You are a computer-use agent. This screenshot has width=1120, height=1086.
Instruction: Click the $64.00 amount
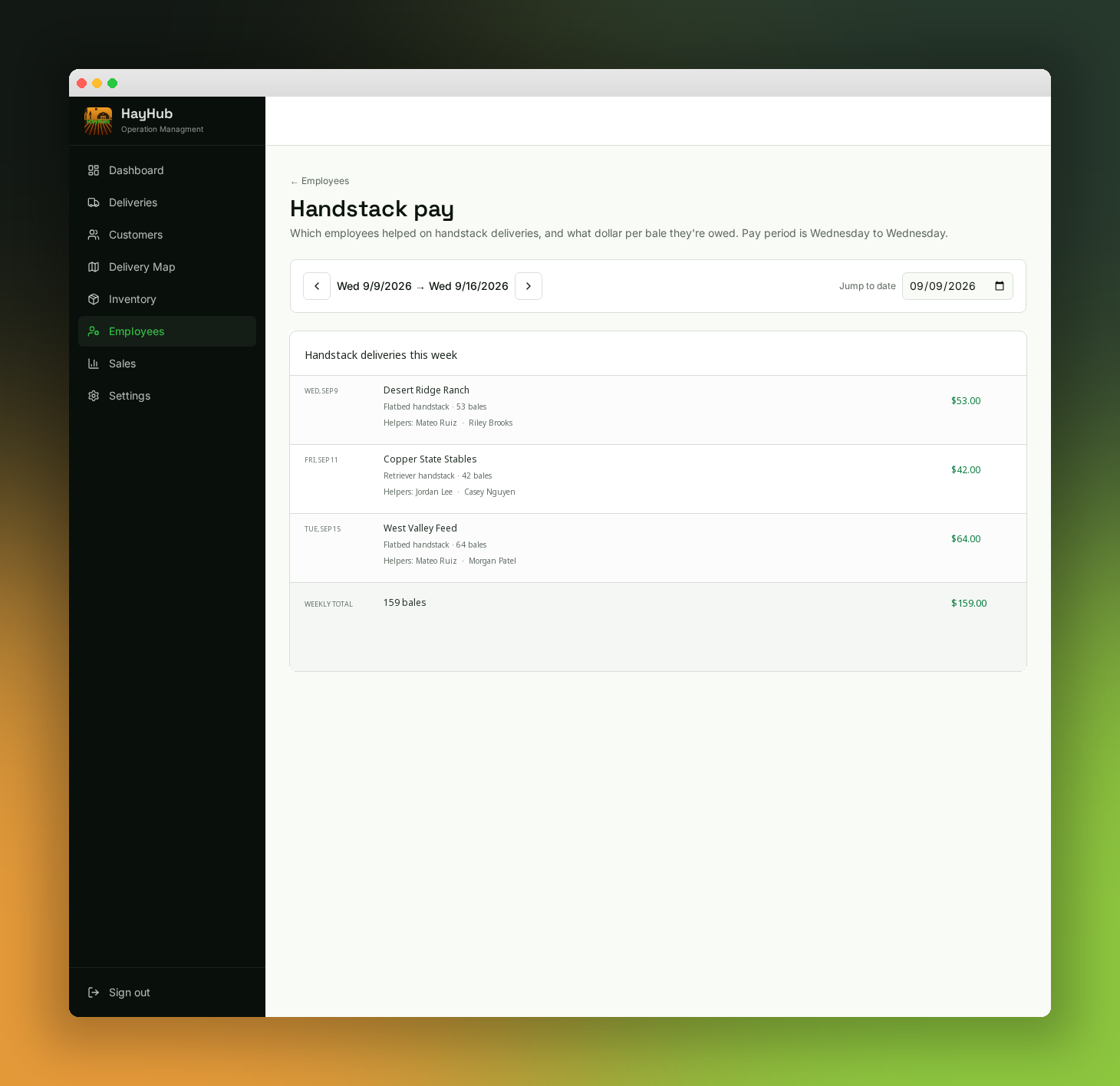point(966,539)
